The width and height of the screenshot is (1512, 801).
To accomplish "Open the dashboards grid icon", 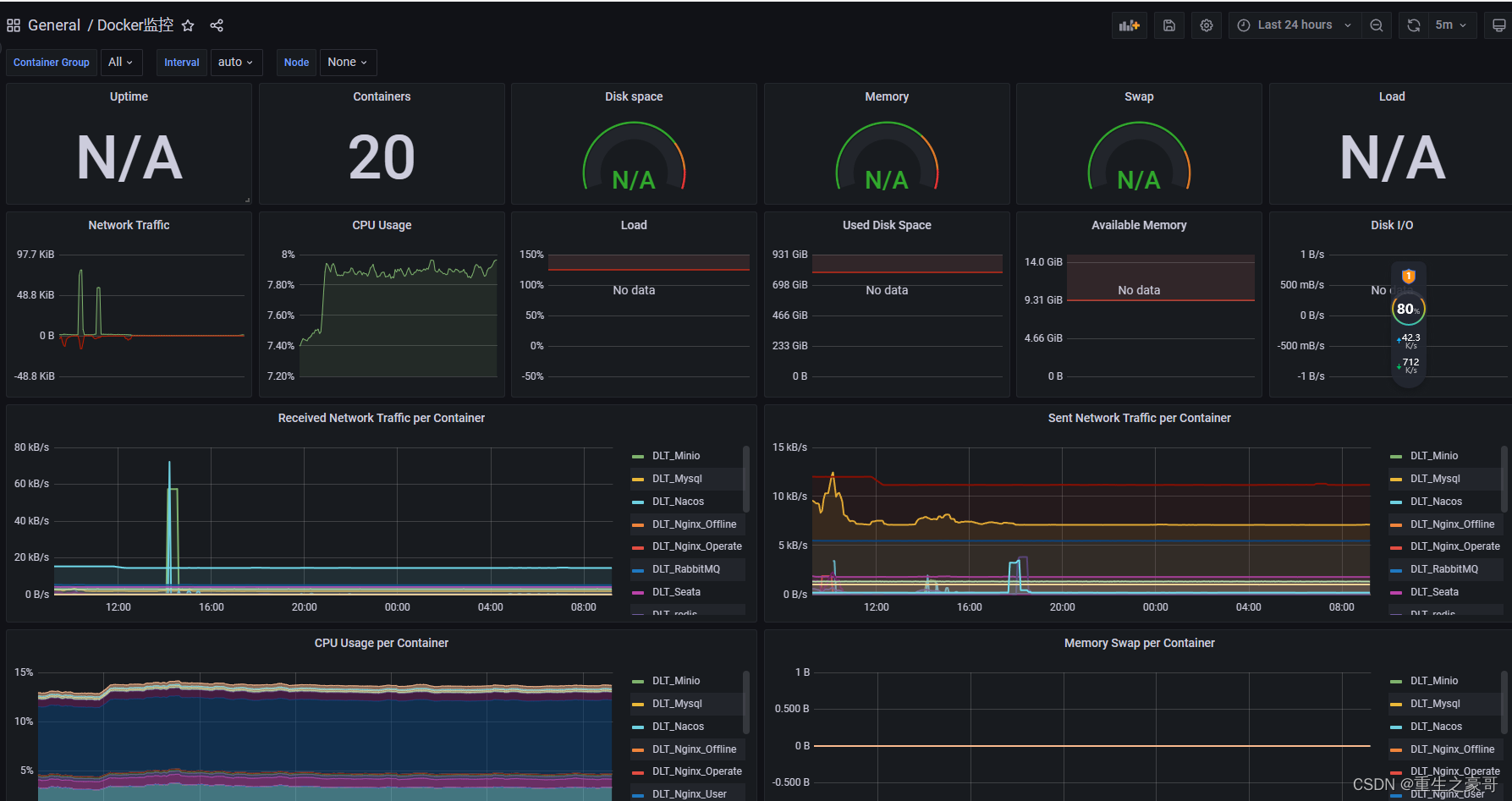I will pos(14,25).
